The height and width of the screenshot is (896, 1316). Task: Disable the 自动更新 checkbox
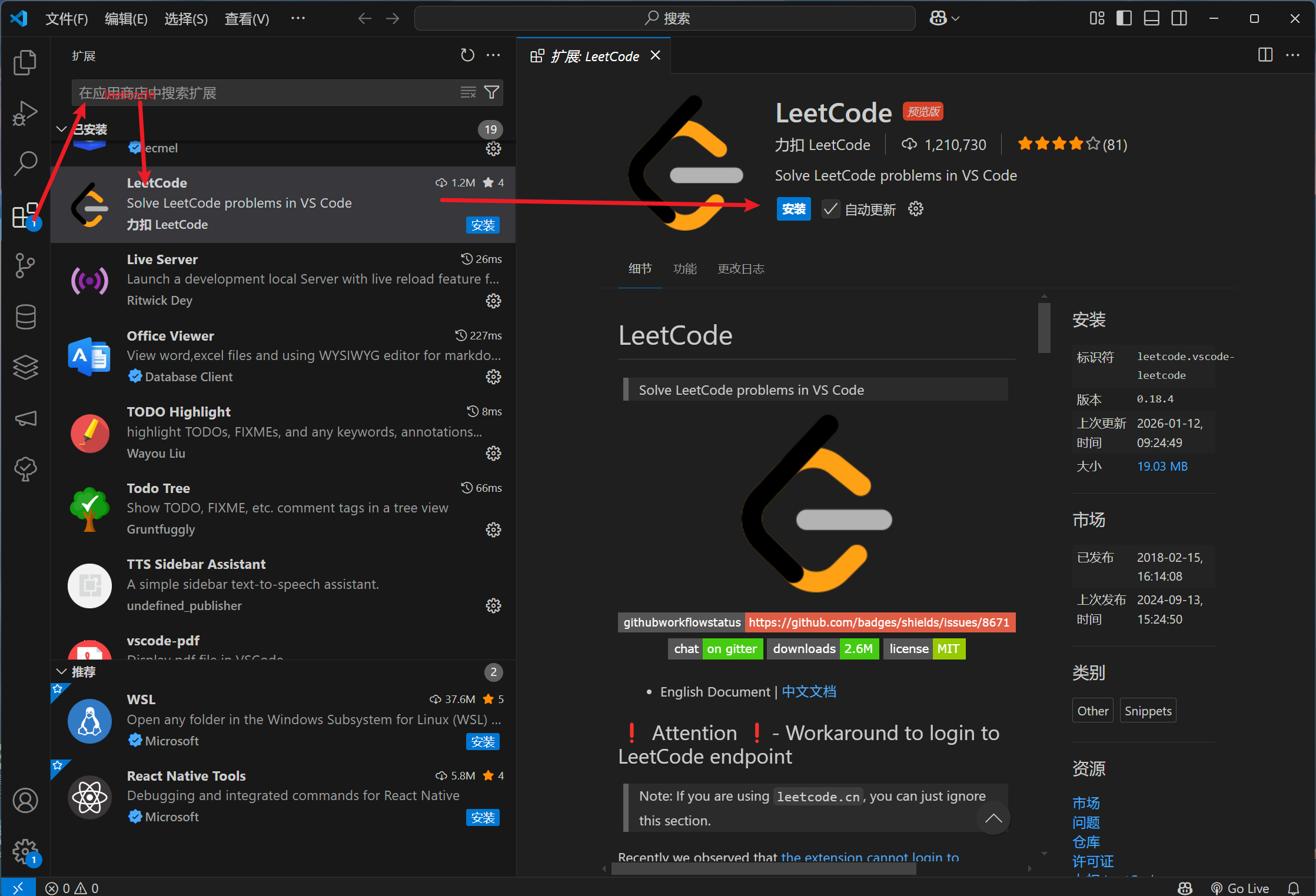coord(830,209)
